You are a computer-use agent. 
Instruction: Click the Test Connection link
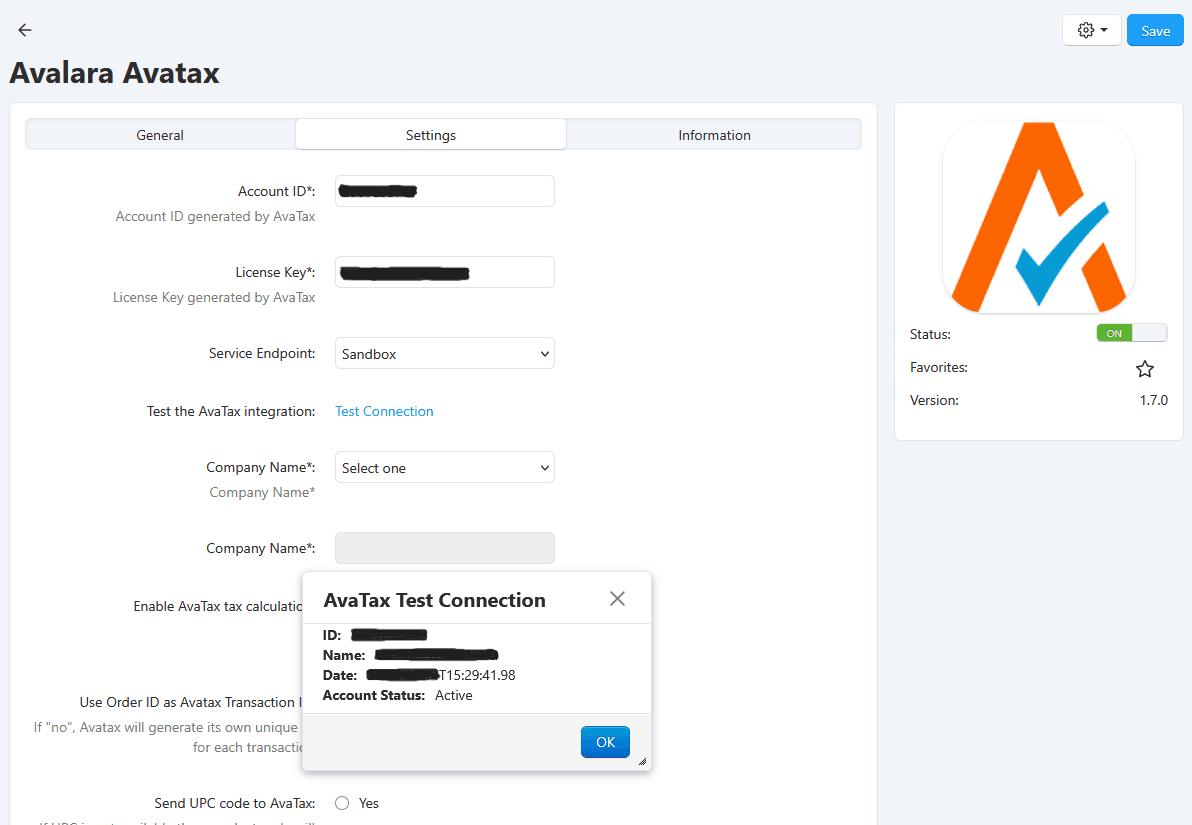(384, 411)
